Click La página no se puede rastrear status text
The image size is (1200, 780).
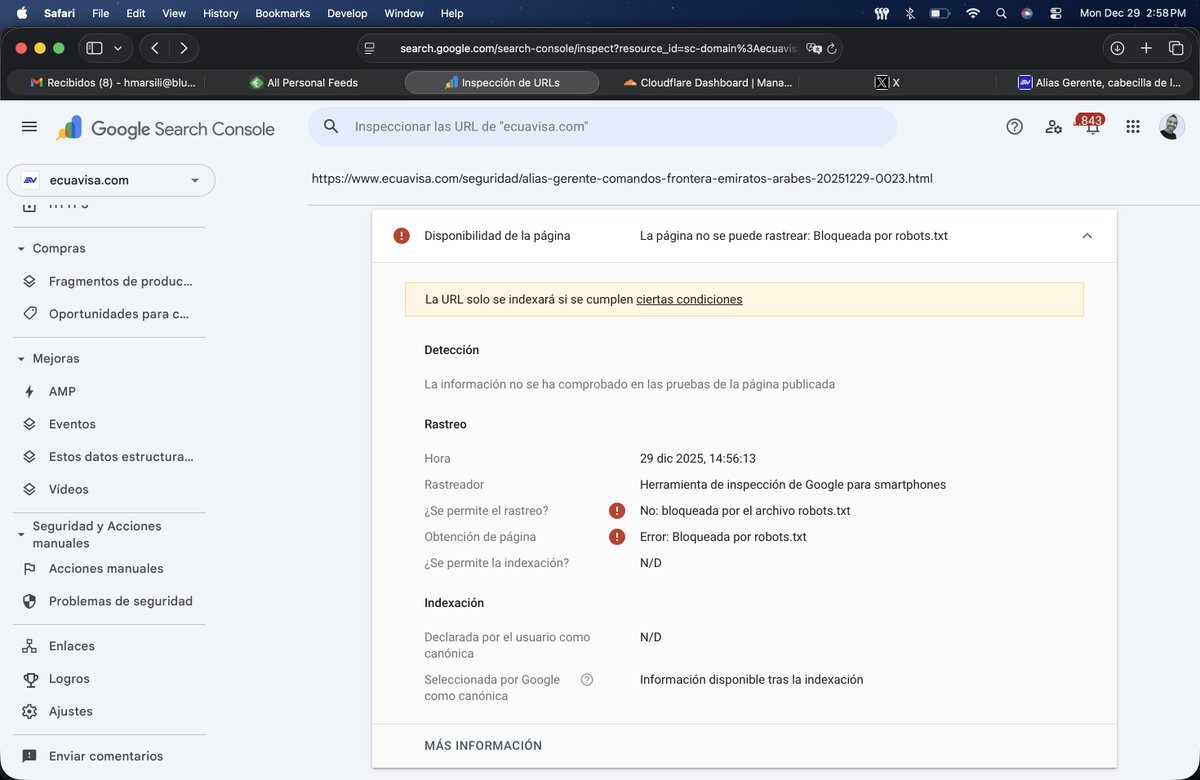[794, 236]
